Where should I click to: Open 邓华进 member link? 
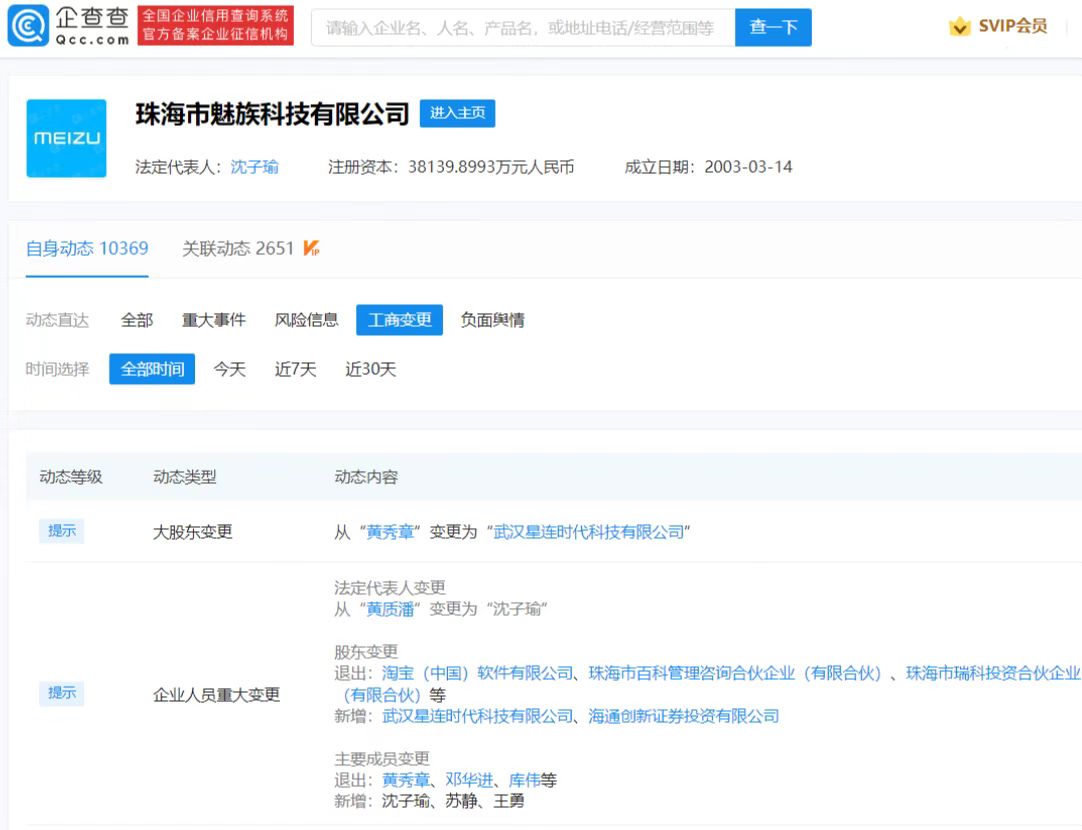pos(469,780)
